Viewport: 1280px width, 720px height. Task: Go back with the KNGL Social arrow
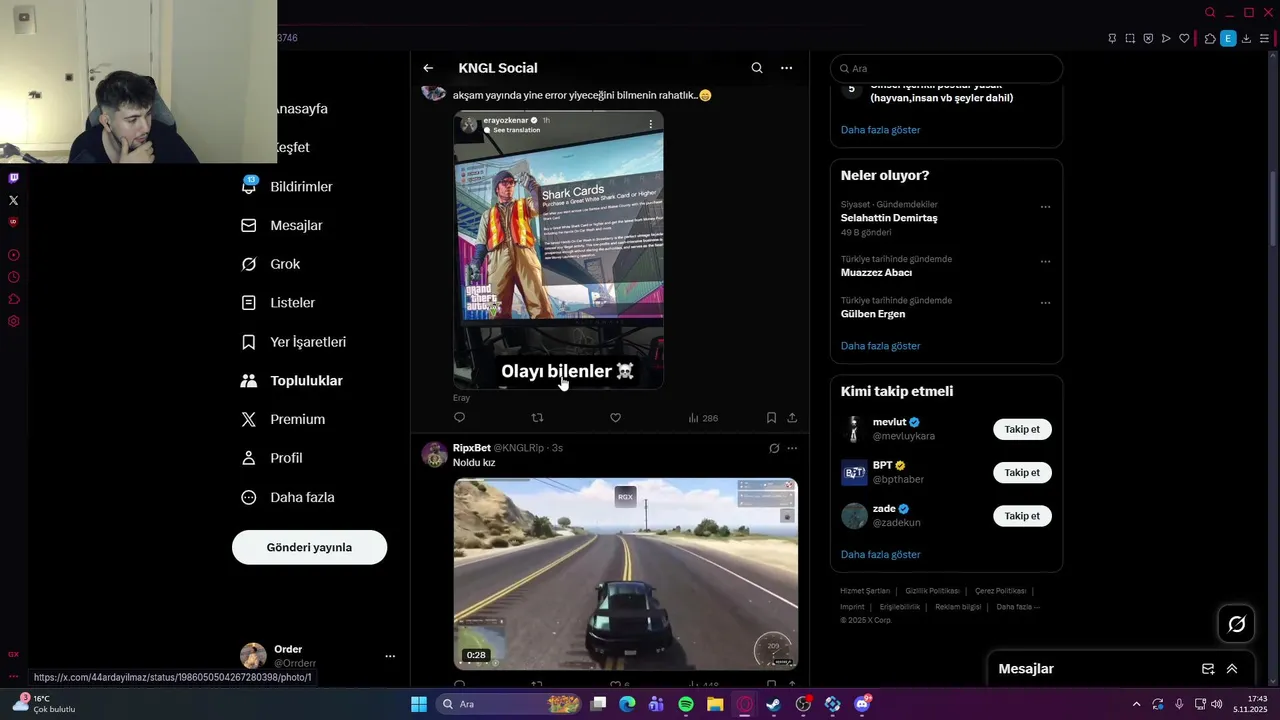(428, 68)
